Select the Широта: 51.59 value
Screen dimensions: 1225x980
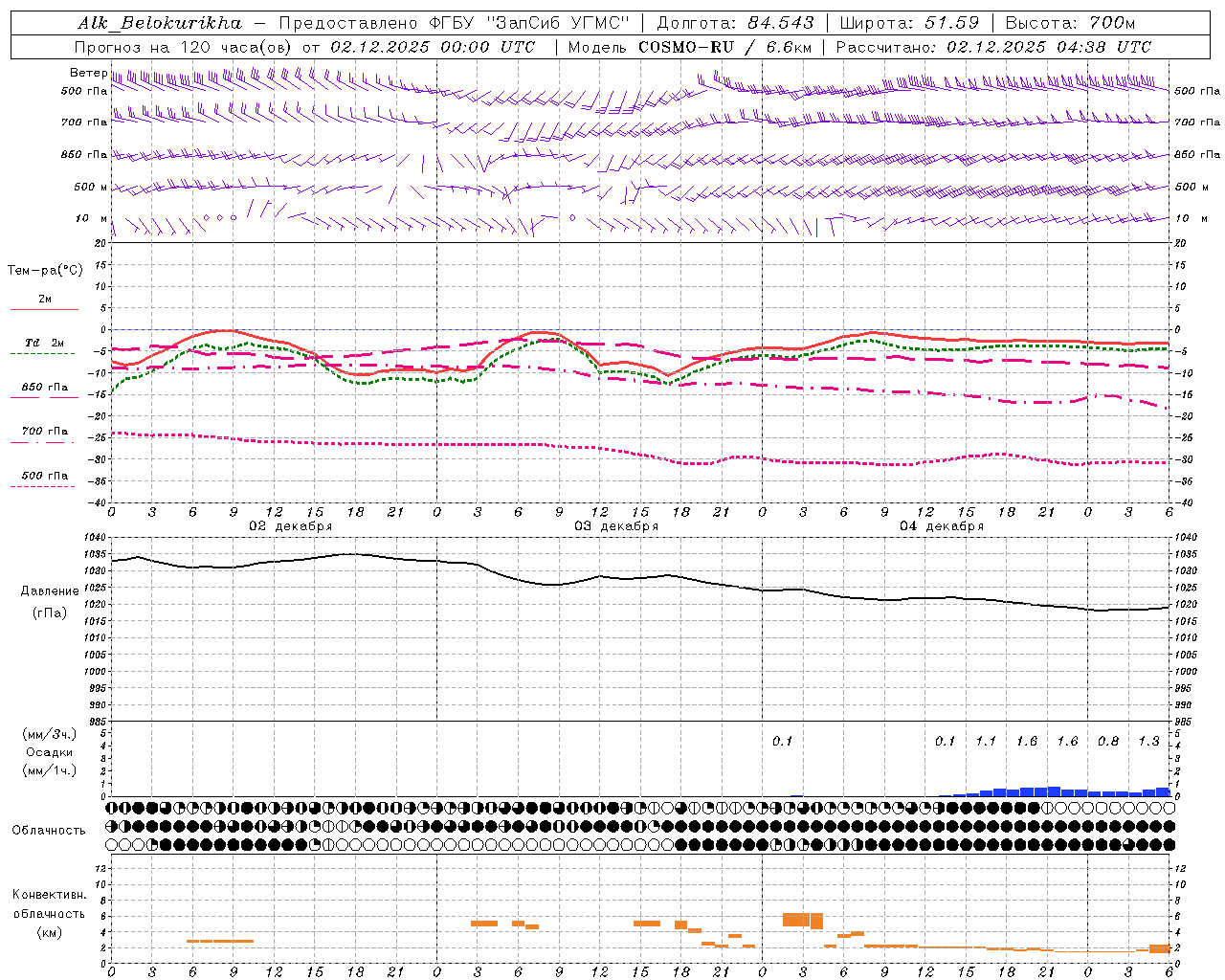click(909, 23)
